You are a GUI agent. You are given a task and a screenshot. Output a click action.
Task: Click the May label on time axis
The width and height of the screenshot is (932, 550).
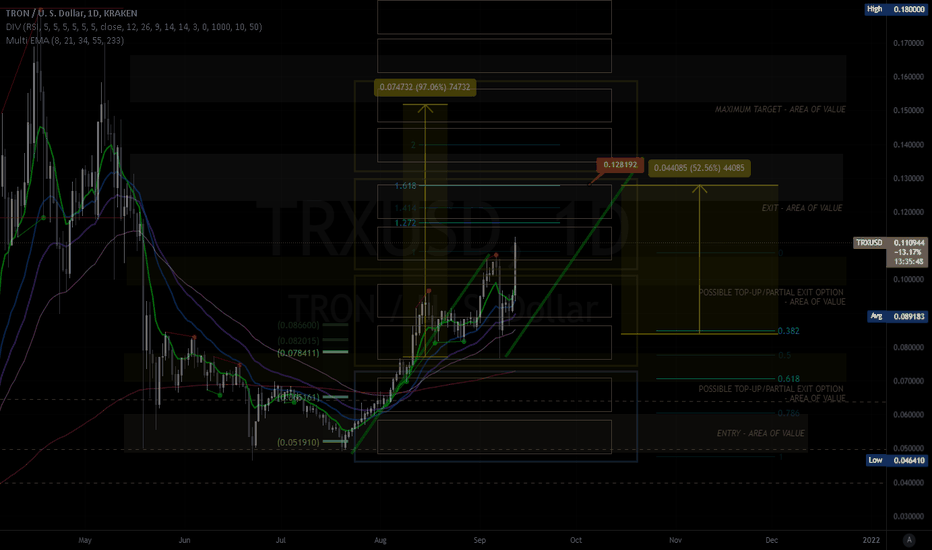coord(85,540)
